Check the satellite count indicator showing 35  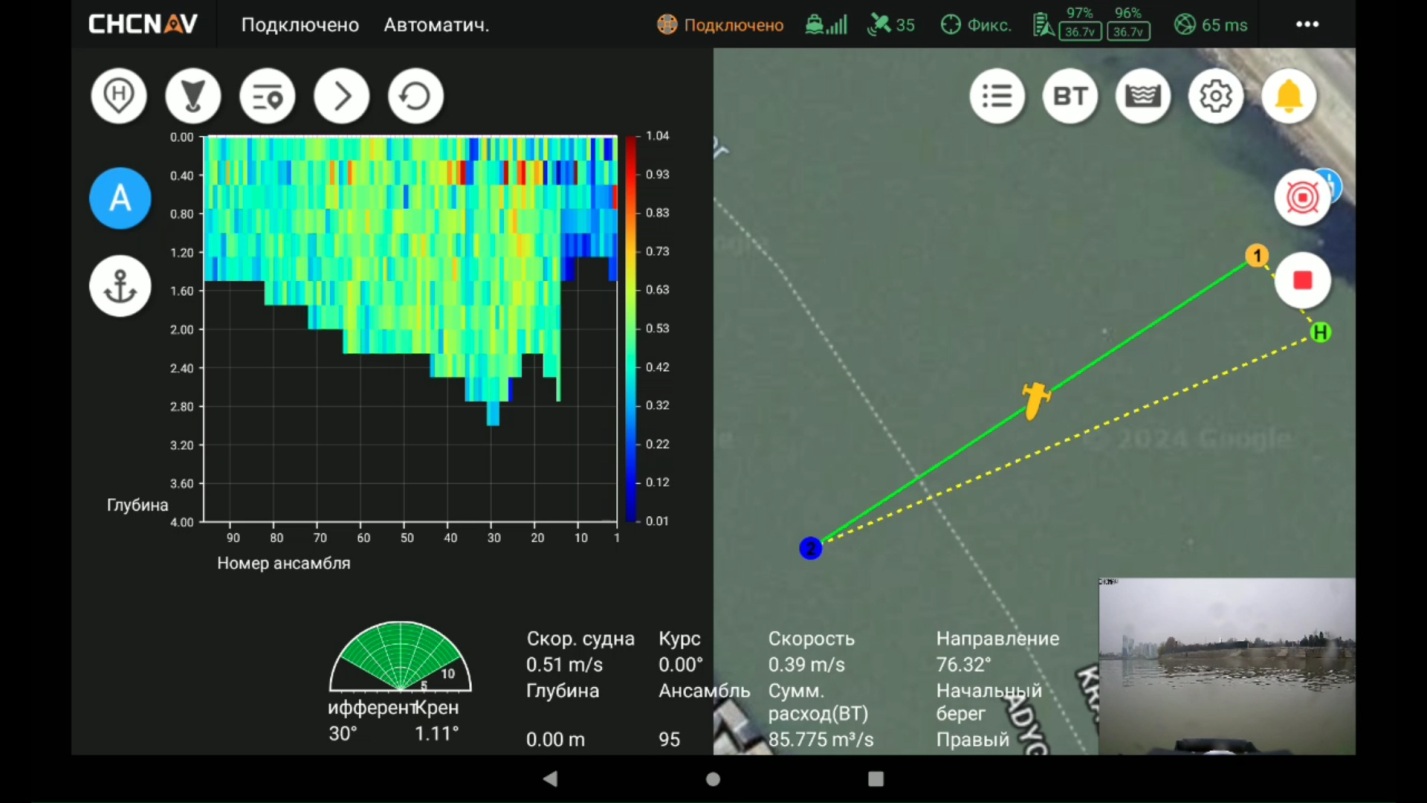pyautogui.click(x=889, y=24)
